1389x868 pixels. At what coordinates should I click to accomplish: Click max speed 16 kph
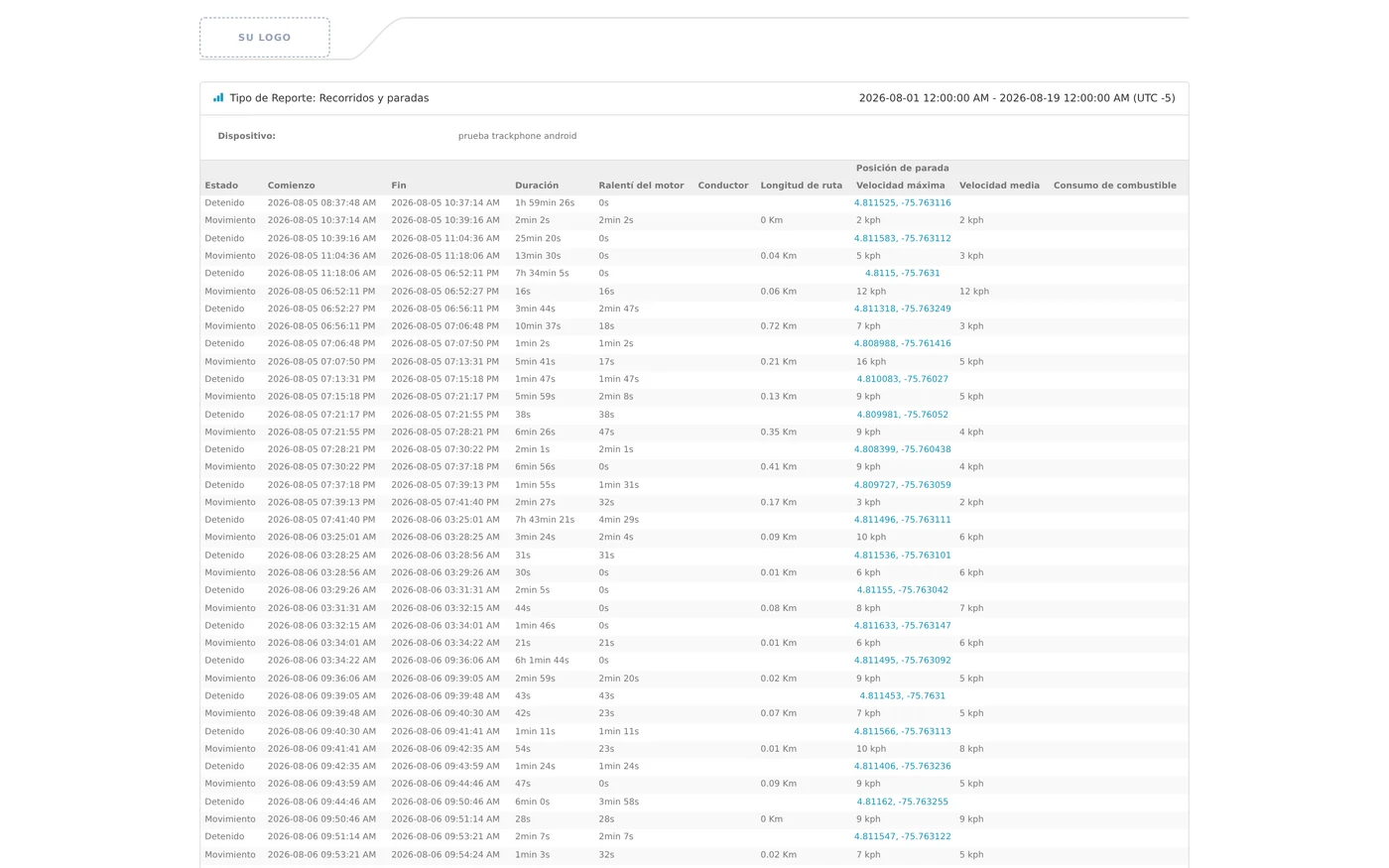click(x=871, y=362)
